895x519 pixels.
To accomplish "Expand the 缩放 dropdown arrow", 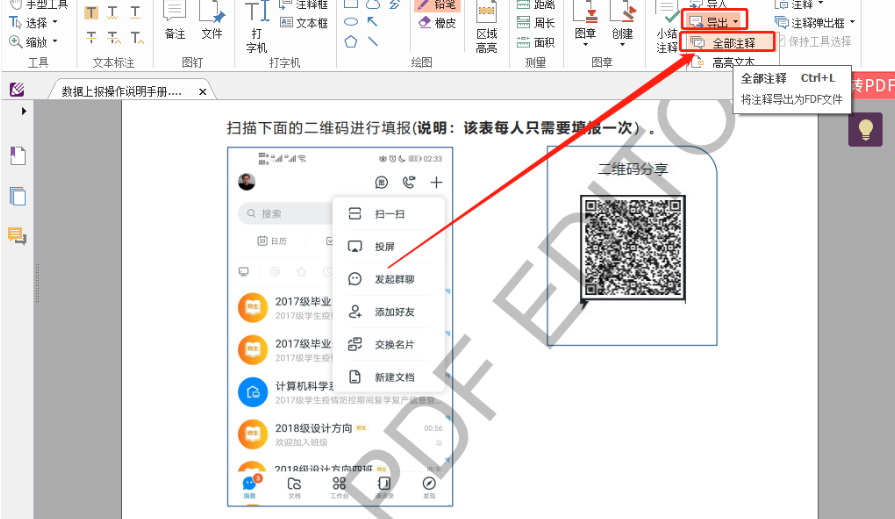I will point(55,41).
